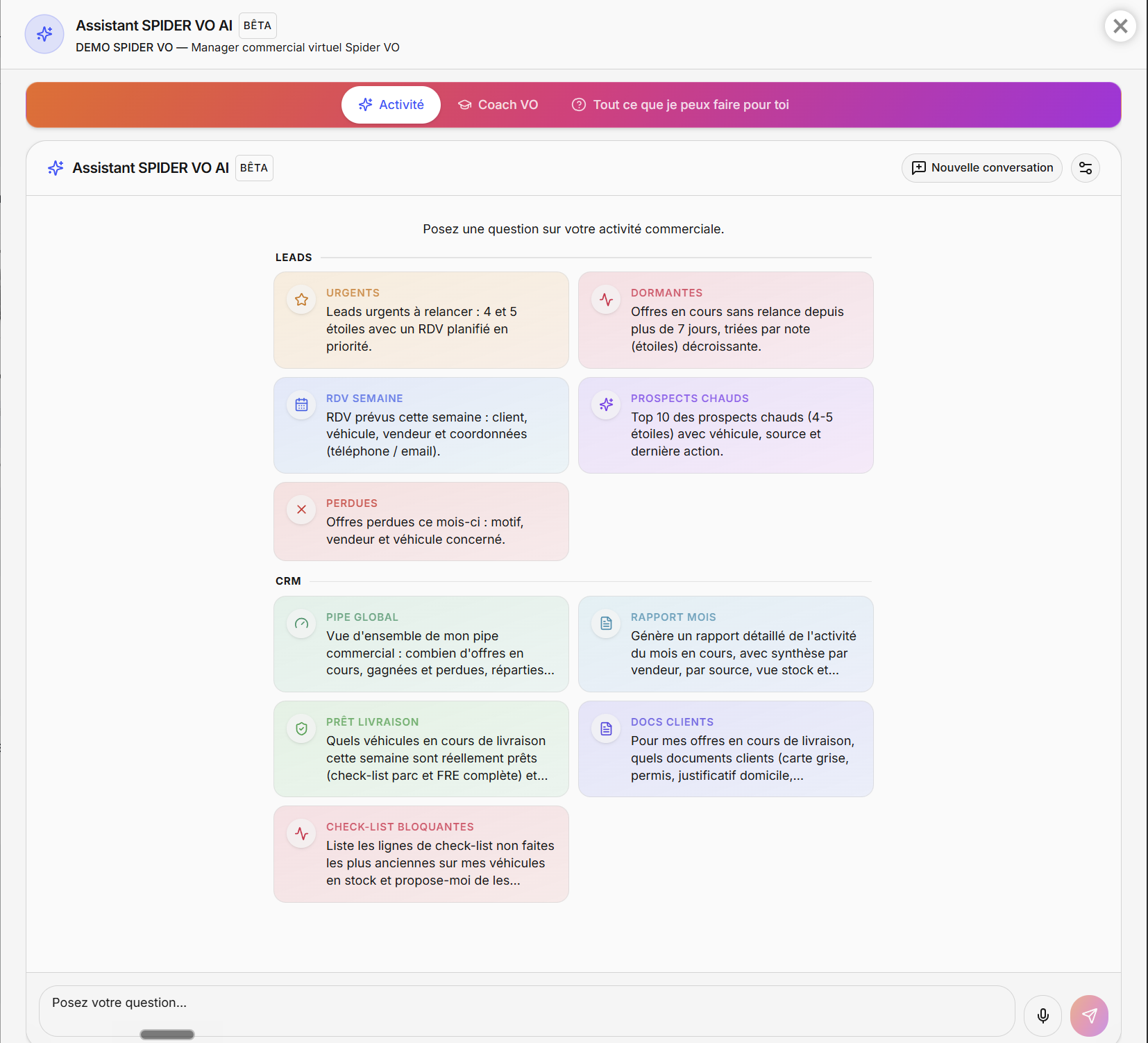The width and height of the screenshot is (1148, 1043).
Task: Select the RAPPORT MOIS report text
Action: tap(743, 653)
